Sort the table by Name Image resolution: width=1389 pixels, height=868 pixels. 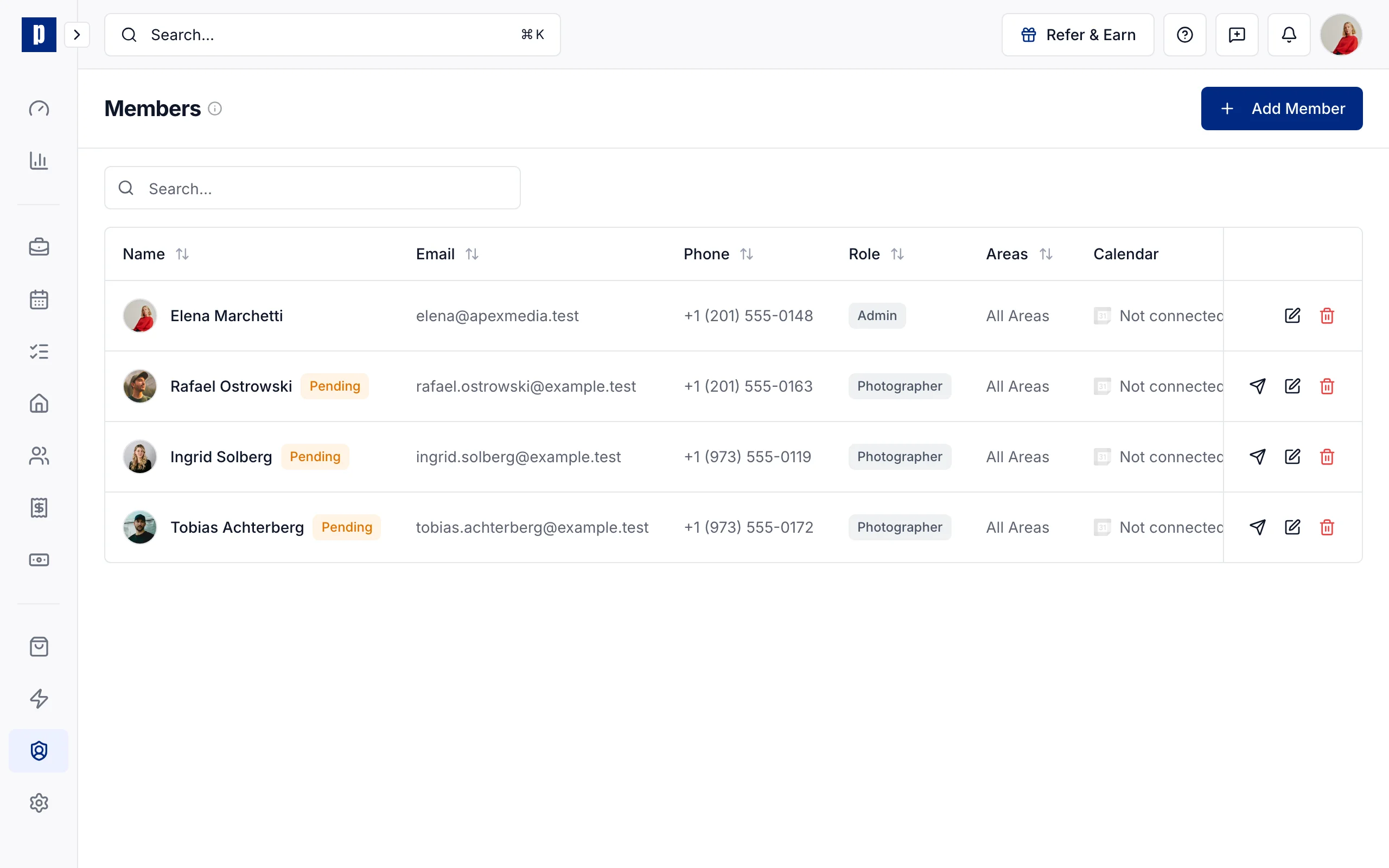click(182, 254)
